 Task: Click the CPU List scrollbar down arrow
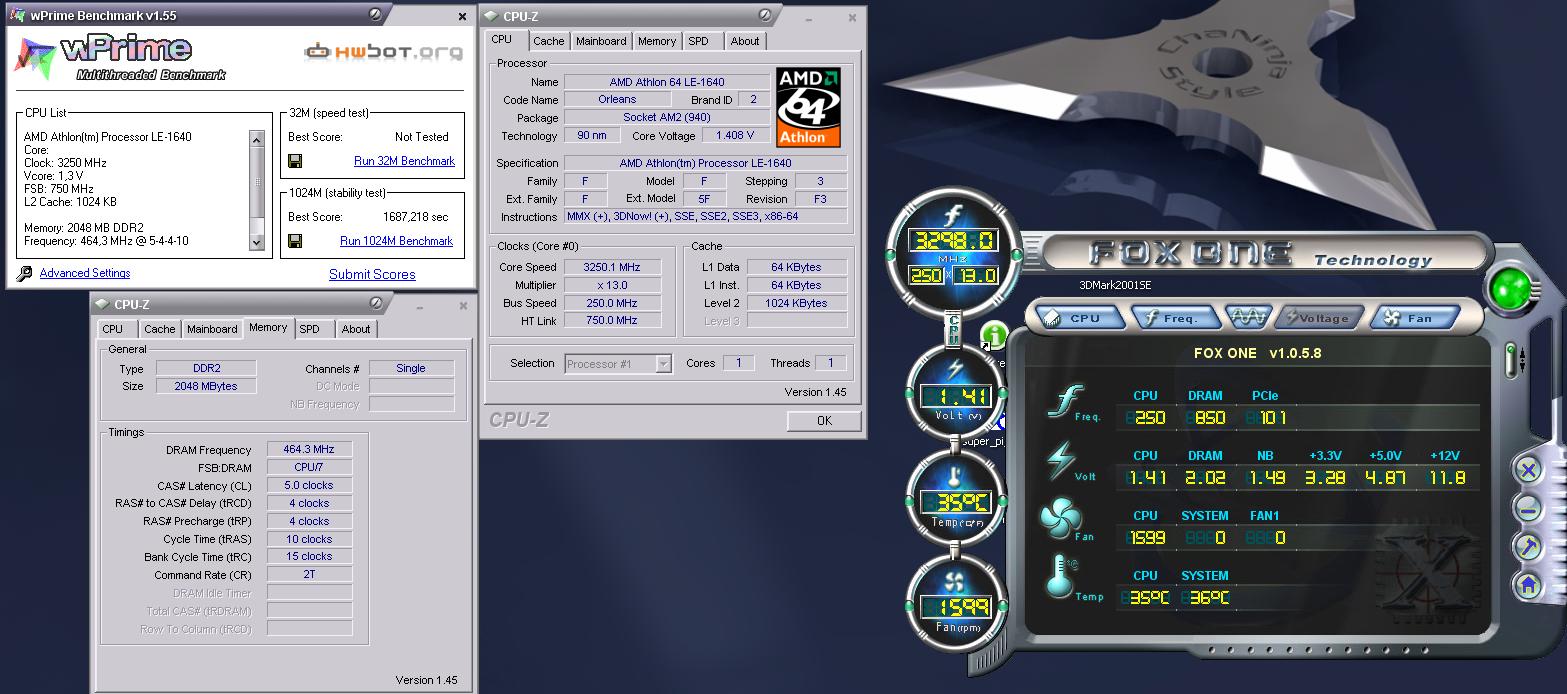tap(257, 241)
